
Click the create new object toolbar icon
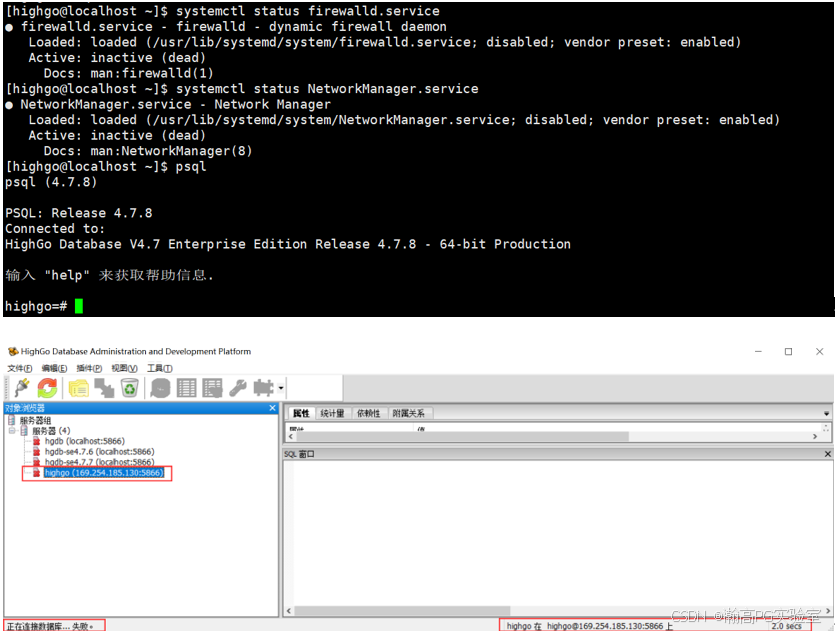tap(104, 388)
